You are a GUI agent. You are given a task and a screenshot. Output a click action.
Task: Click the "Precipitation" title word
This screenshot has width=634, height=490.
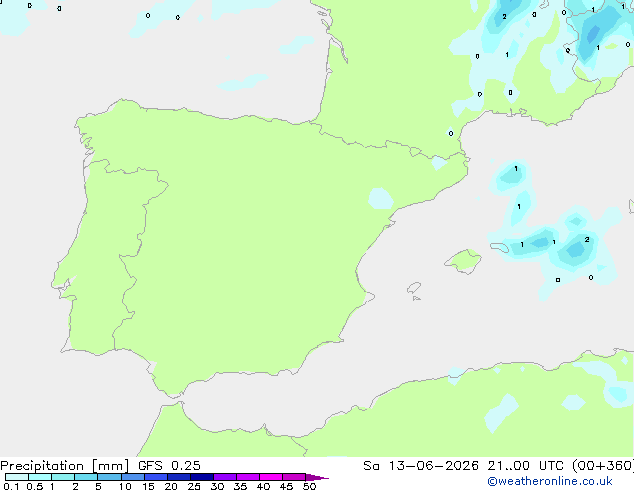coord(42,466)
